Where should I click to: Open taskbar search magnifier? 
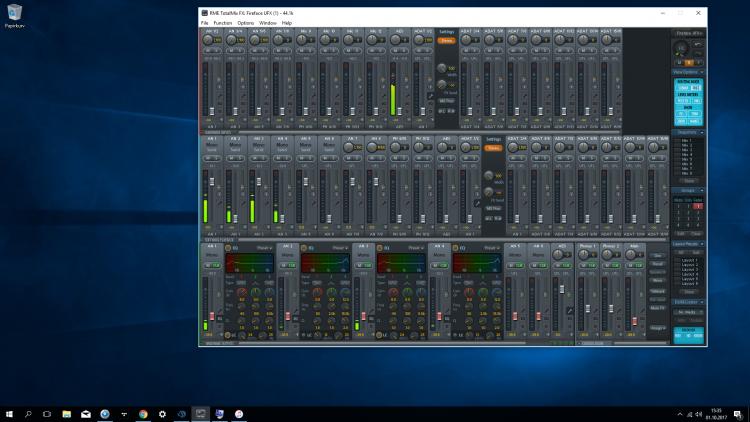pyautogui.click(x=28, y=414)
